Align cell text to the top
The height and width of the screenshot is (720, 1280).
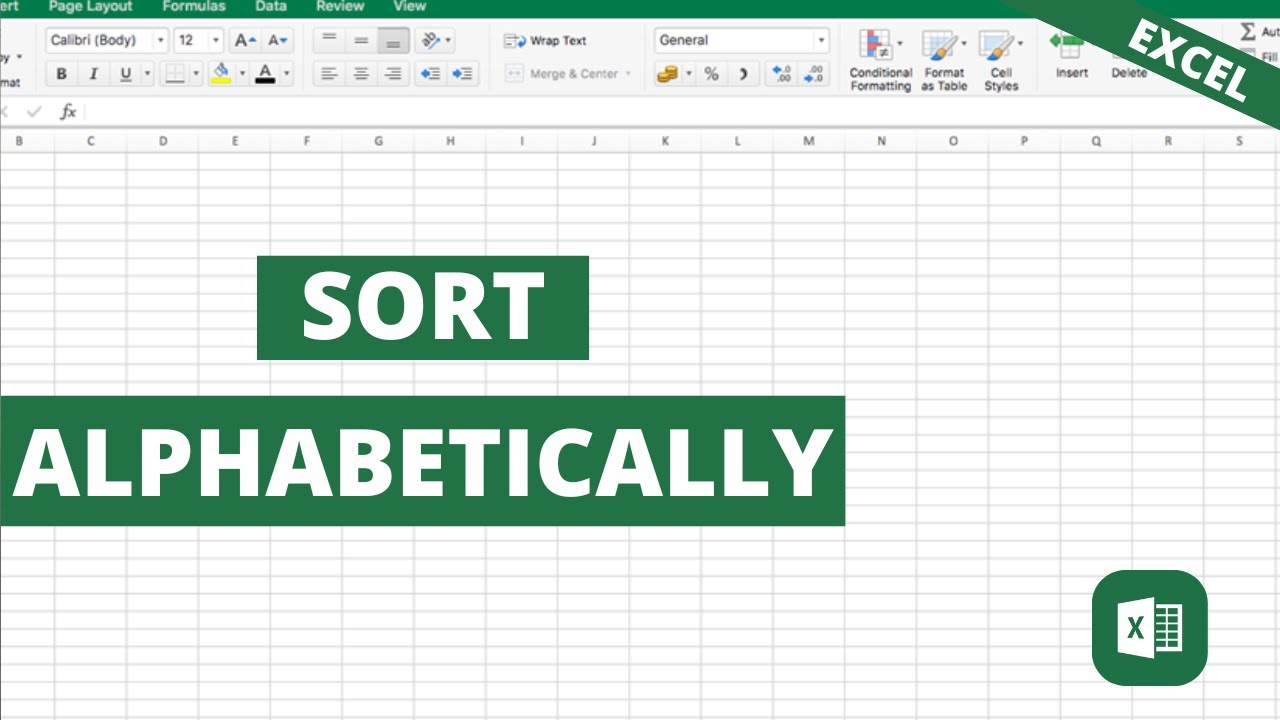pyautogui.click(x=329, y=41)
